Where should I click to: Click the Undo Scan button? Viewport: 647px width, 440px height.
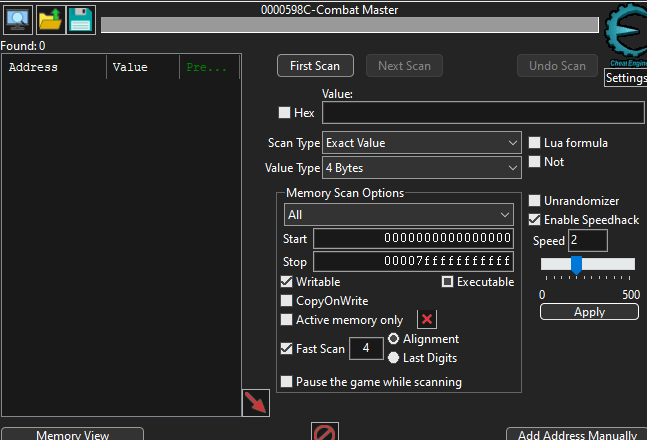[x=557, y=66]
